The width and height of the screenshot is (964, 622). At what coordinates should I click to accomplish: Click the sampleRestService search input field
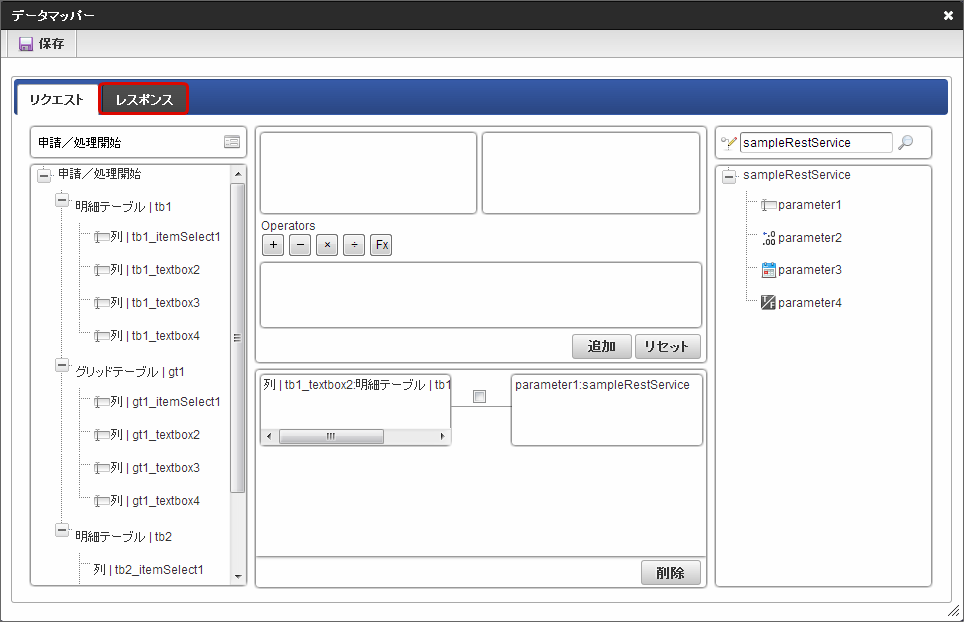point(816,143)
